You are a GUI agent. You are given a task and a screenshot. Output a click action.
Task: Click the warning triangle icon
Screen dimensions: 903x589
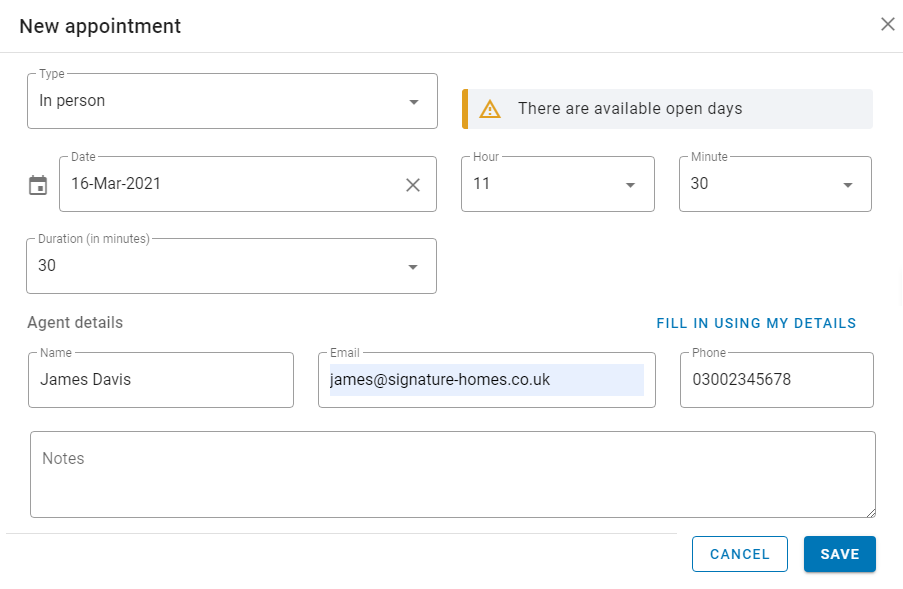[x=490, y=109]
